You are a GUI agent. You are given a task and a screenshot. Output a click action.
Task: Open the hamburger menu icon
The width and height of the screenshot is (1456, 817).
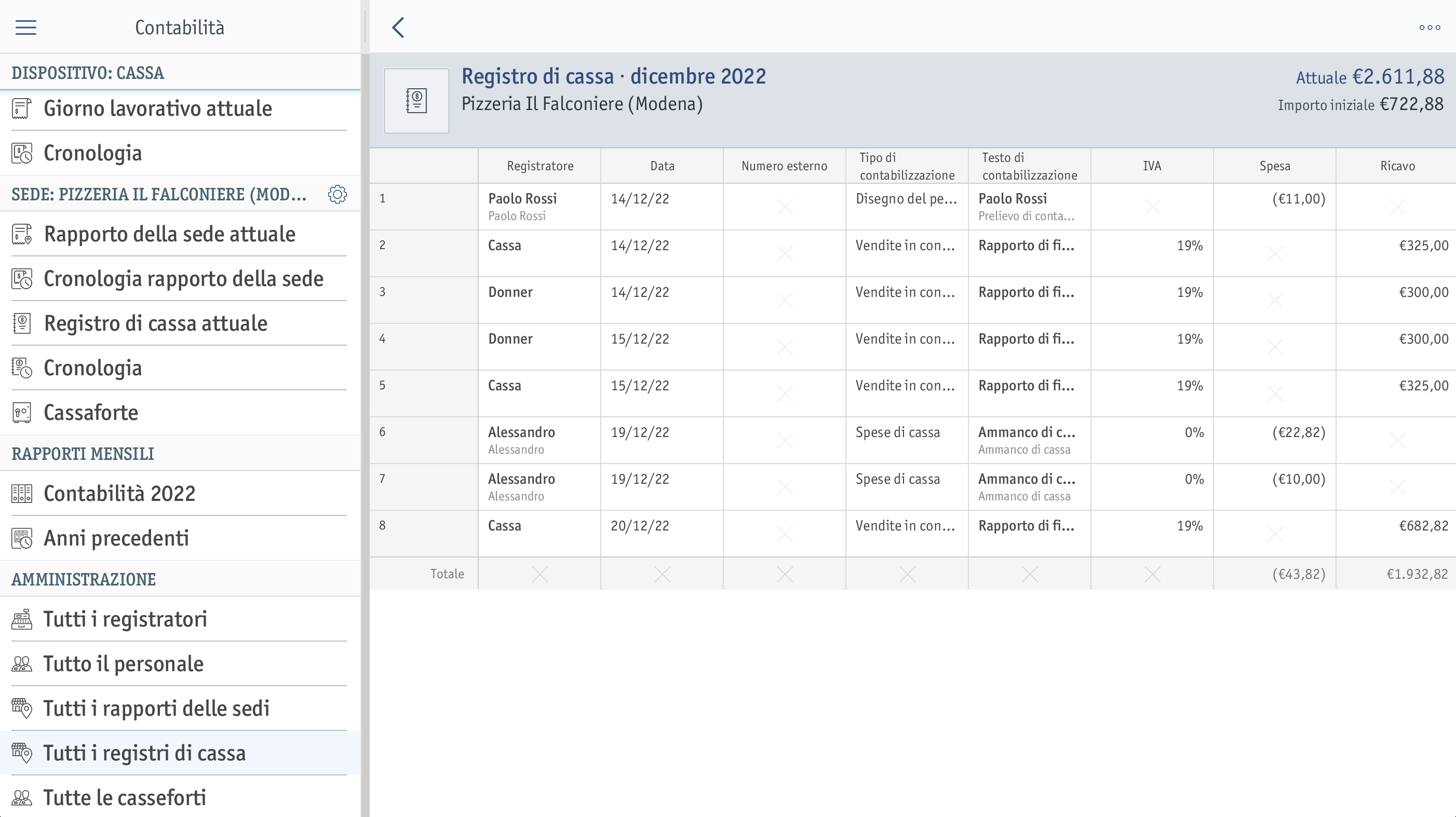pyautogui.click(x=26, y=27)
